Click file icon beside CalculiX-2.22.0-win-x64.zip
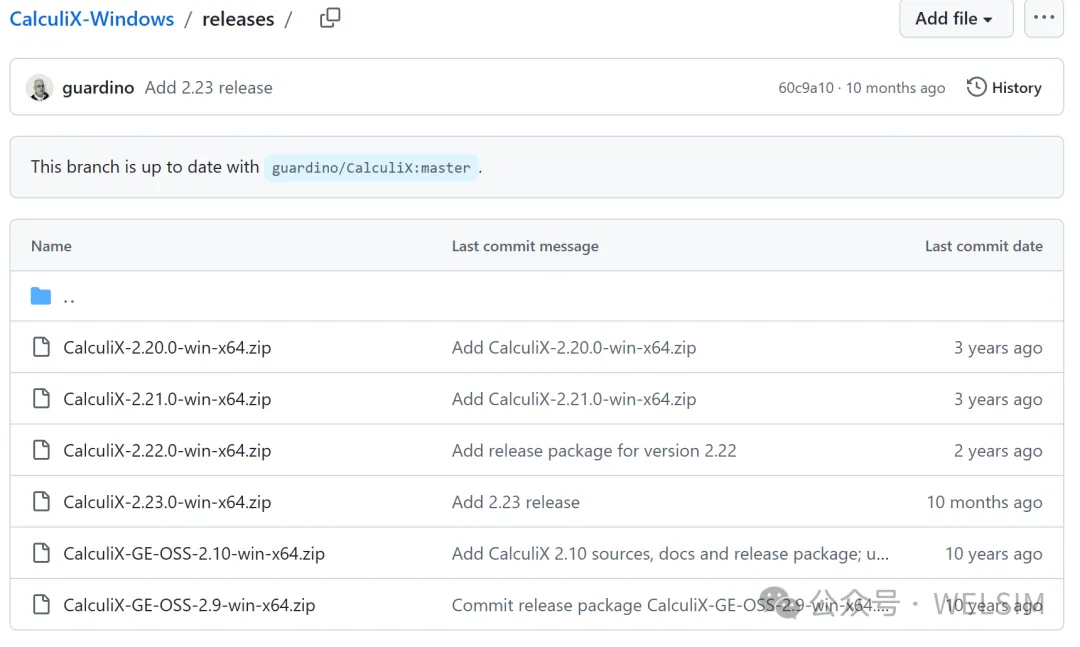This screenshot has width=1080, height=647. coord(41,450)
